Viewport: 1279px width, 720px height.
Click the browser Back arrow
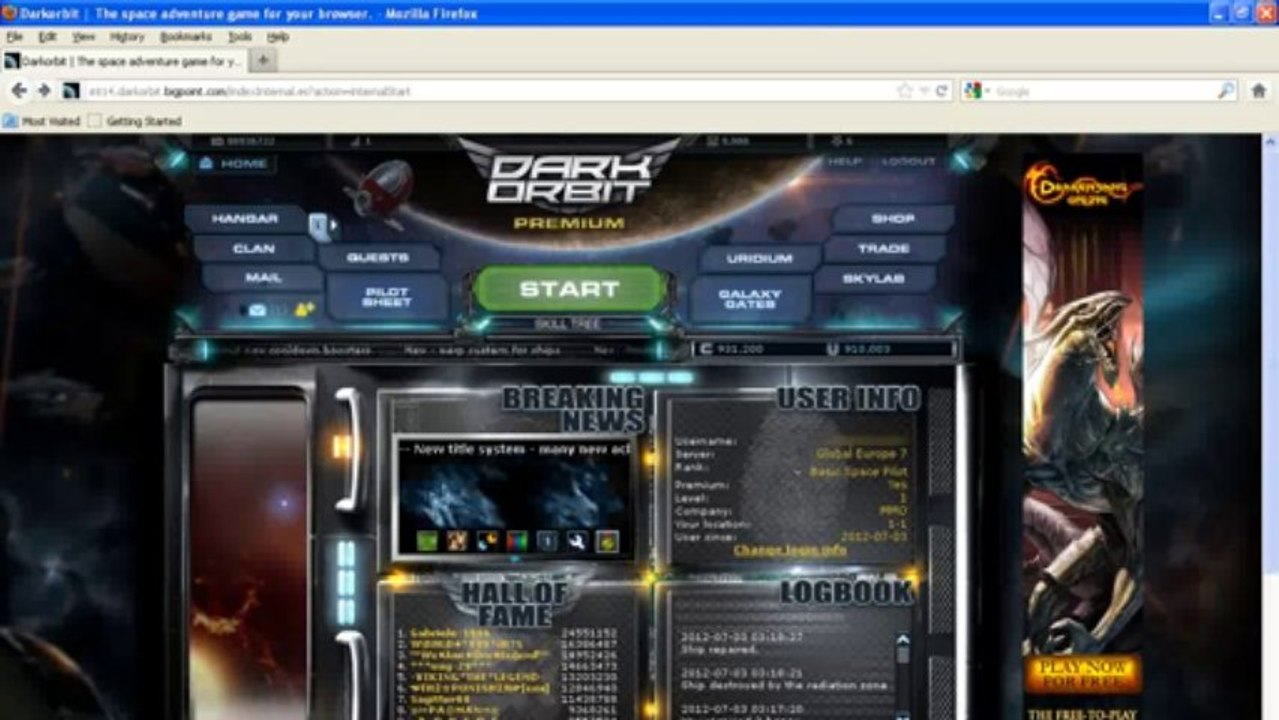click(19, 91)
